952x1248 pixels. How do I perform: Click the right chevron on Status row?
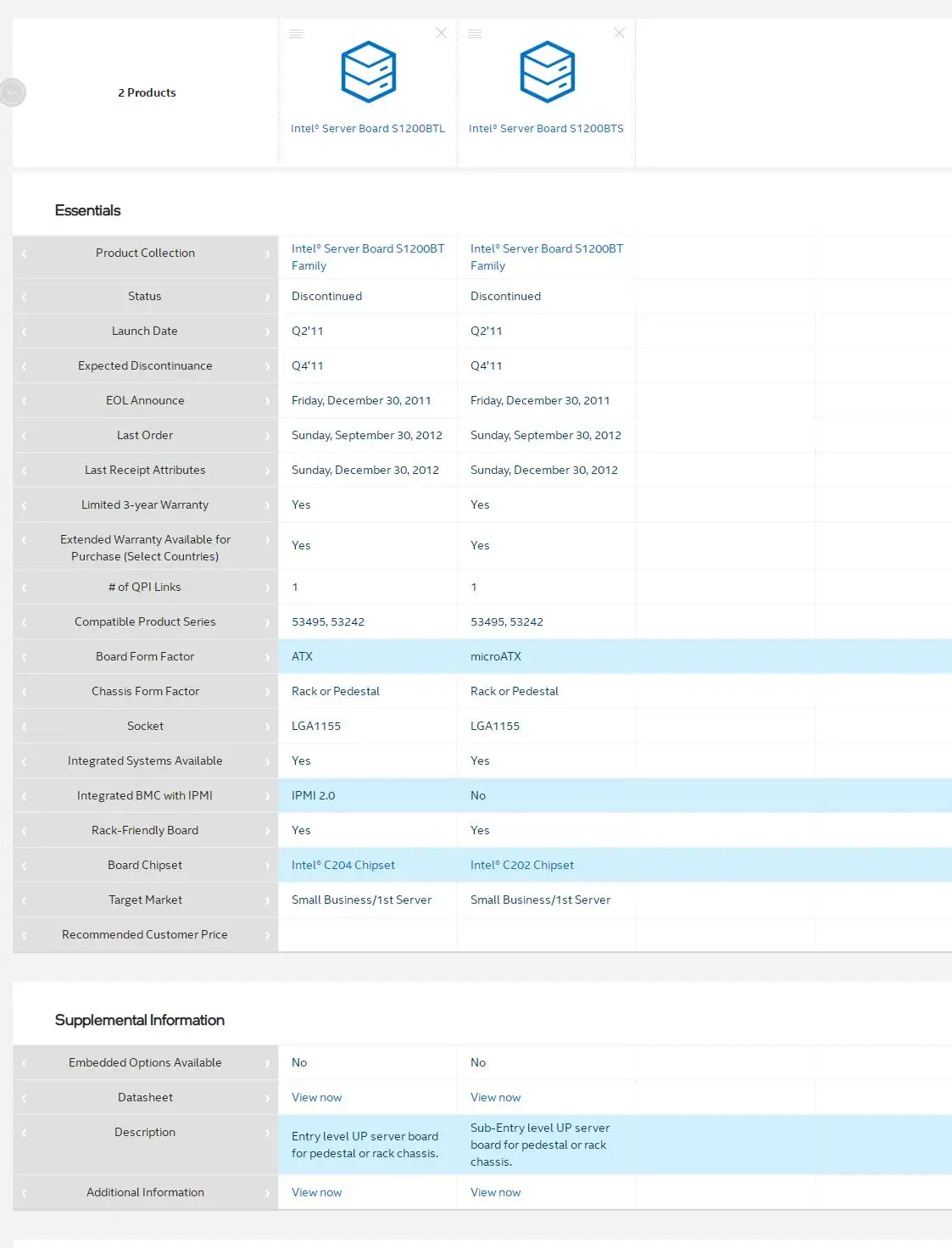267,297
